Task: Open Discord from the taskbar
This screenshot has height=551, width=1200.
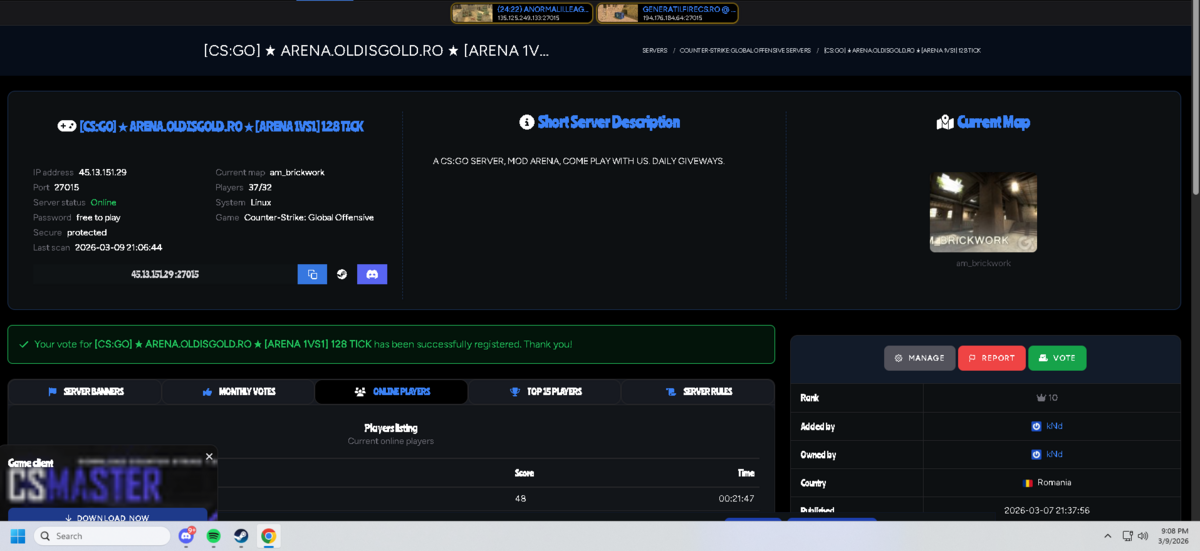Action: [x=186, y=536]
